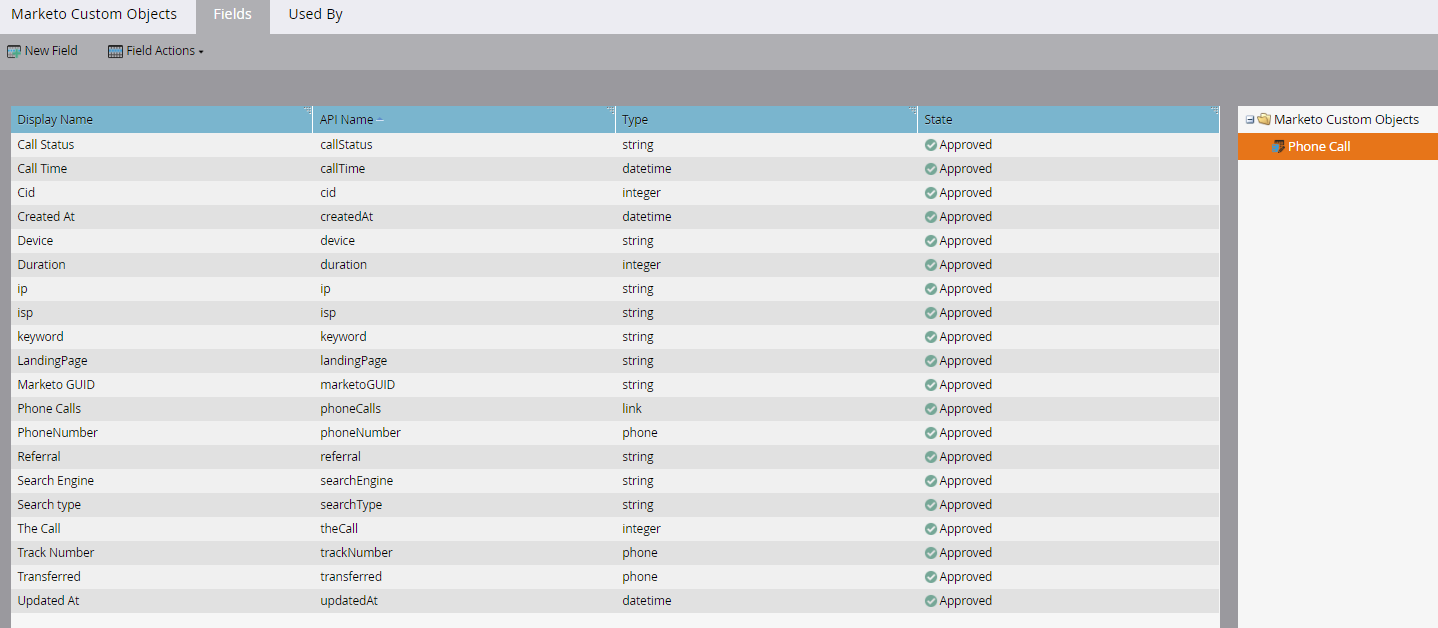Viewport: 1438px width, 628px height.
Task: Click the Approved check icon for Call Status
Action: tap(931, 145)
